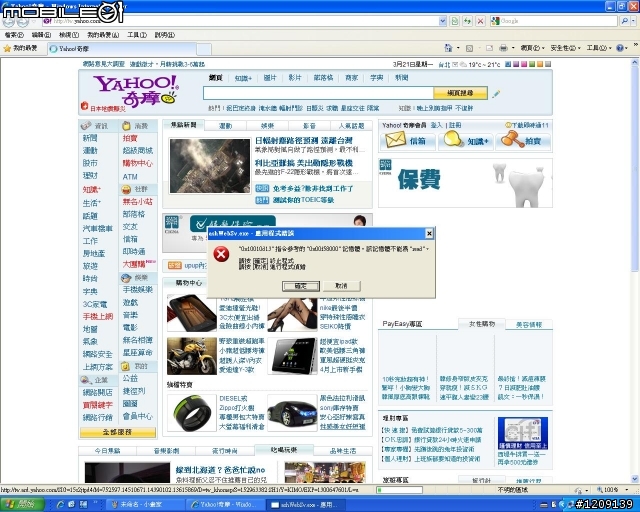
Task: Open the 檢視(V) menu
Action: pos(69,35)
